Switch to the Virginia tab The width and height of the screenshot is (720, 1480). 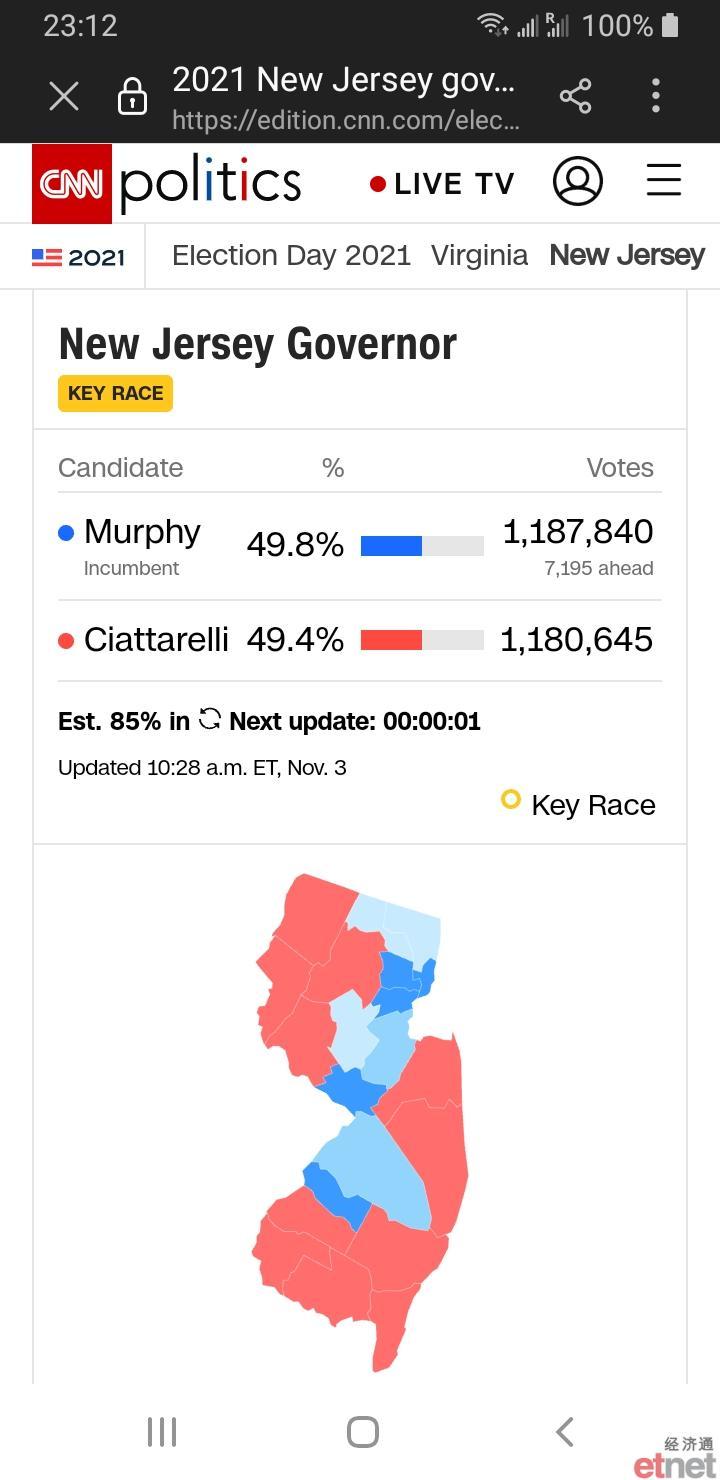click(x=479, y=256)
